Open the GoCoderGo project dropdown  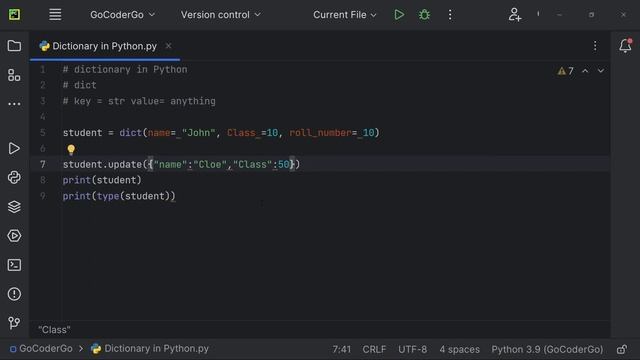122,15
